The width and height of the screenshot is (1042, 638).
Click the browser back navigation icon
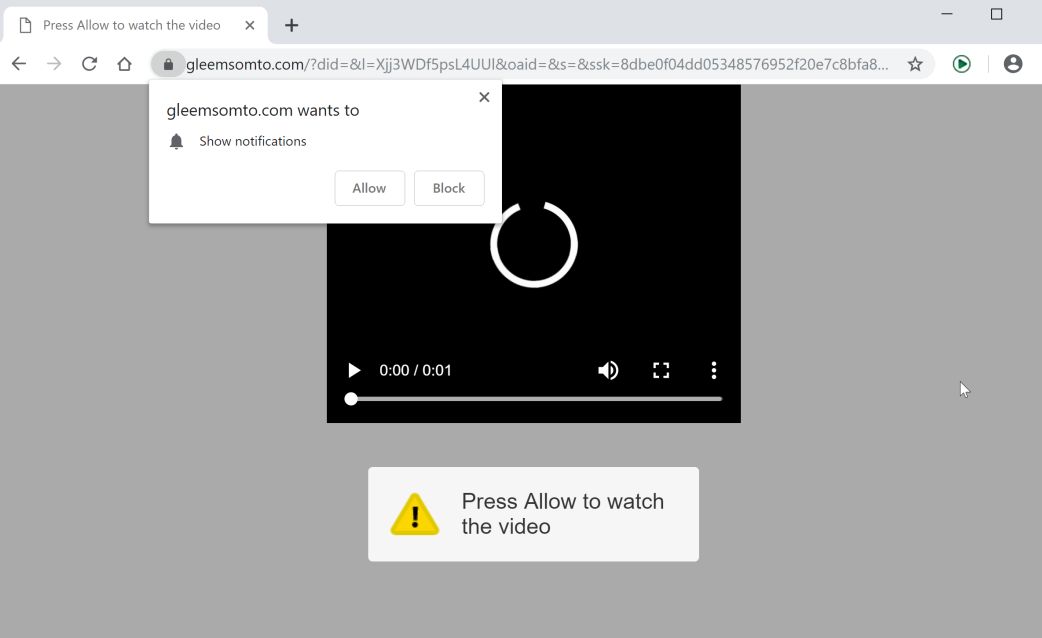point(18,63)
